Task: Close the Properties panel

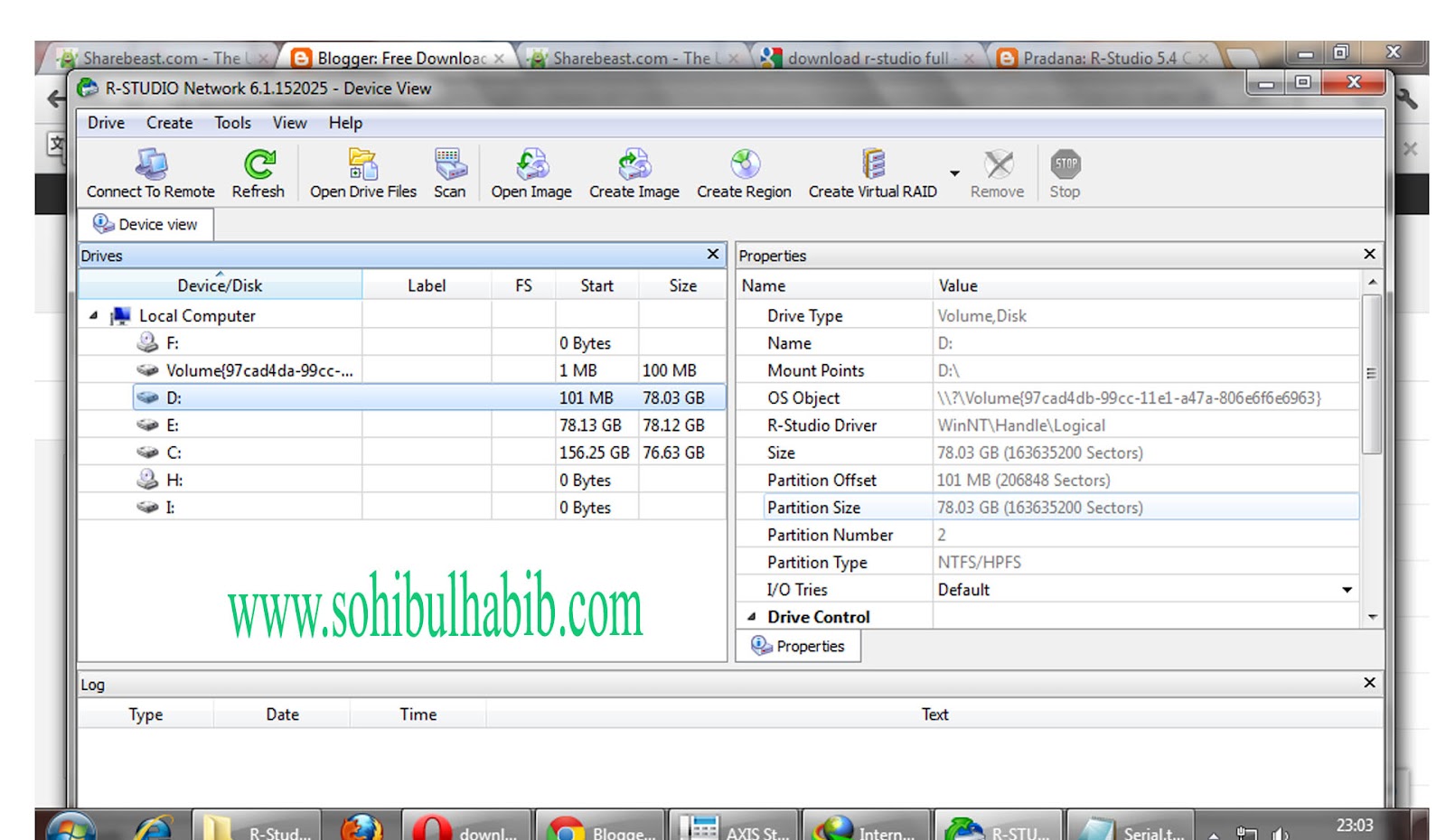Action: click(1369, 255)
